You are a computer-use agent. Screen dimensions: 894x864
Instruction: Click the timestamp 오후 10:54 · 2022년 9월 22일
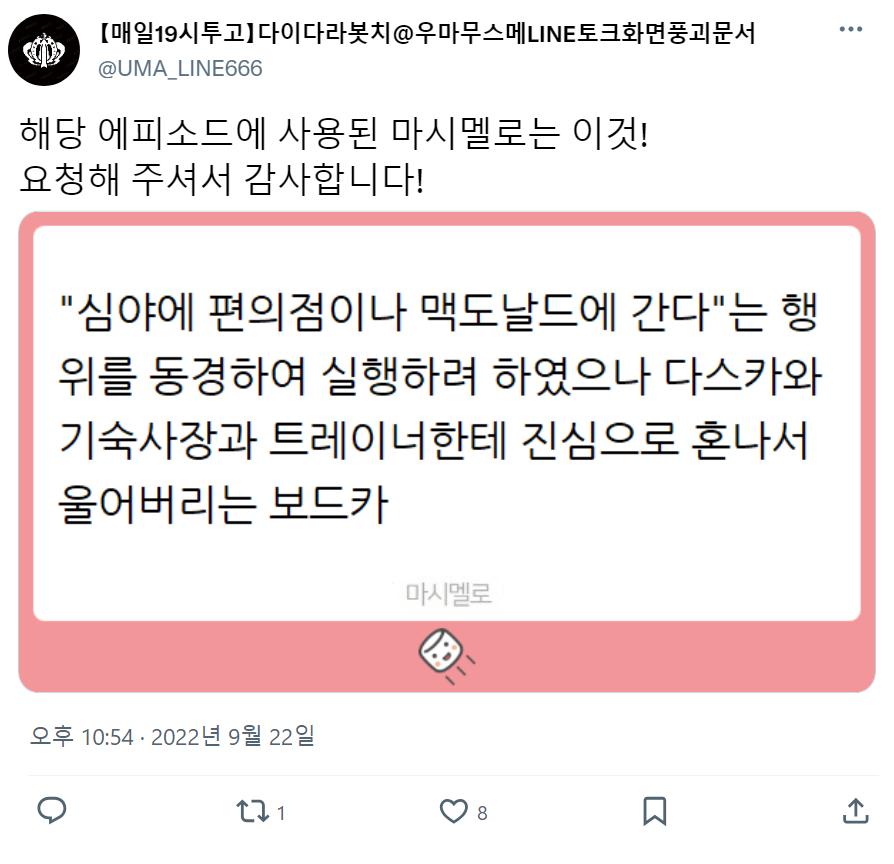click(172, 736)
